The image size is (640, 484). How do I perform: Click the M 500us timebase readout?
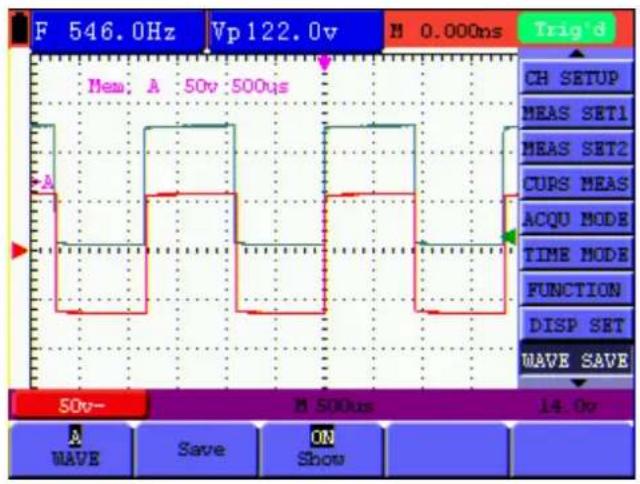(x=334, y=406)
